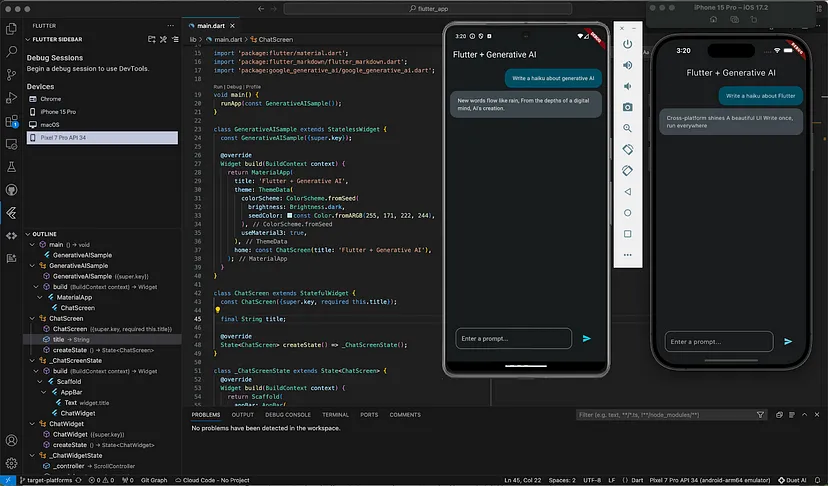
Task: Click color swatch before Color.fromARGB
Action: click(289, 216)
